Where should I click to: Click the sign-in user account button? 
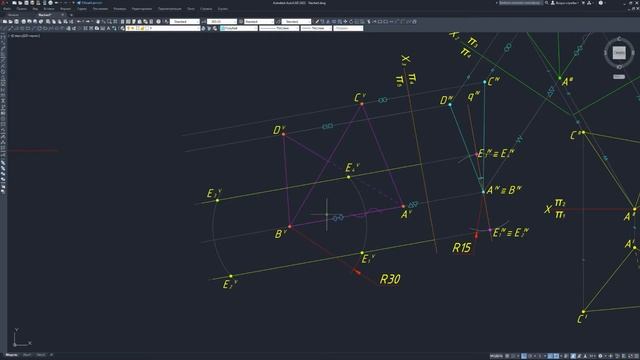coord(565,3)
